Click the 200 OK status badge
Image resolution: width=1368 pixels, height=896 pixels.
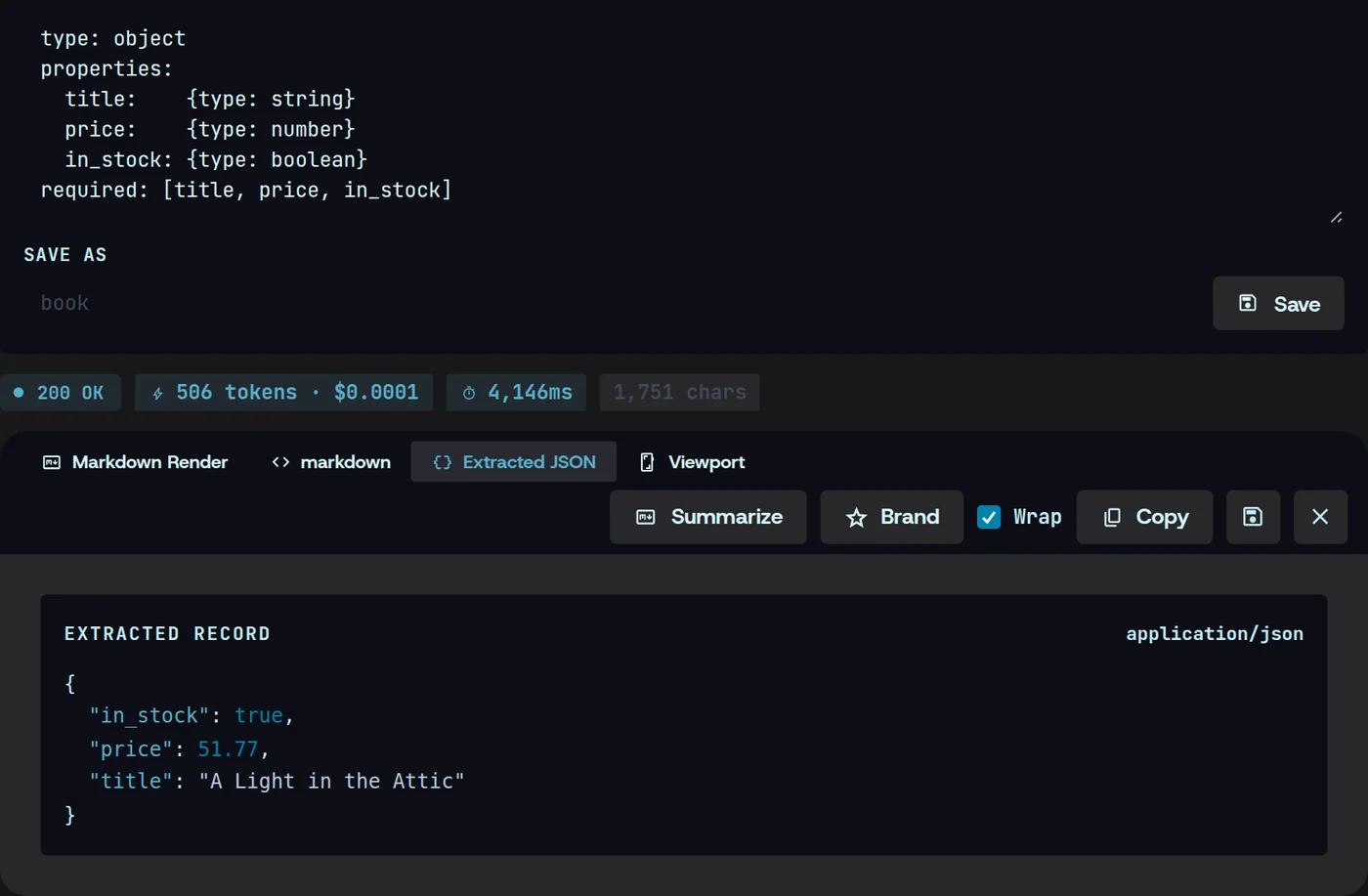61,393
